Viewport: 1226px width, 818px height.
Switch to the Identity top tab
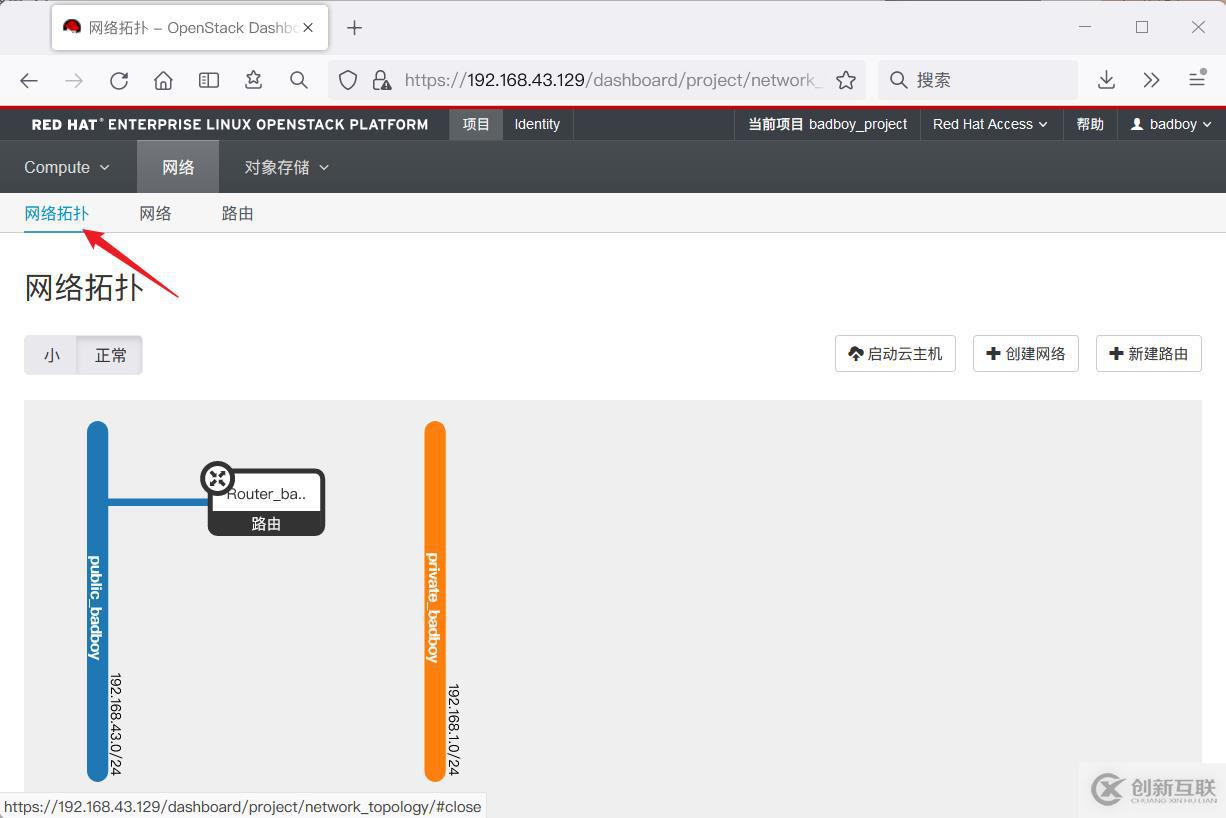tap(537, 124)
